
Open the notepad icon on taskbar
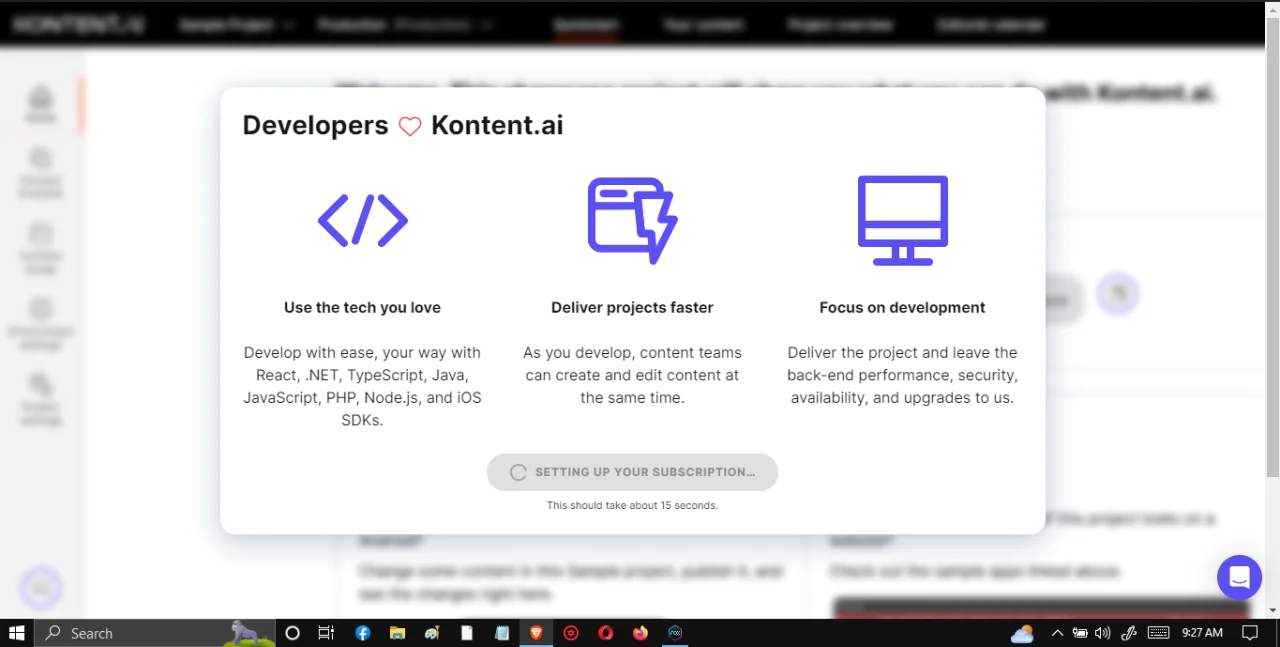point(502,633)
